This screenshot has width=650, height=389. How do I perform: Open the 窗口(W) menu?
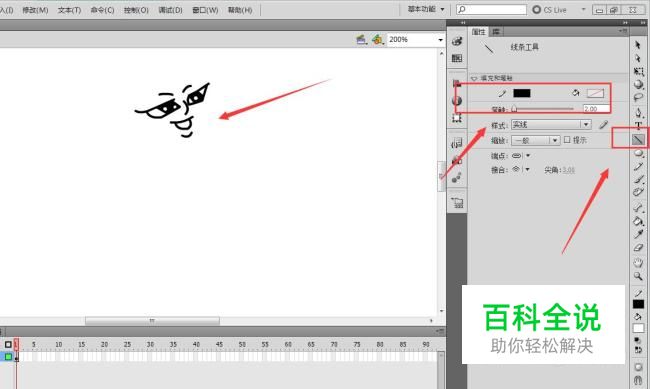[x=205, y=10]
